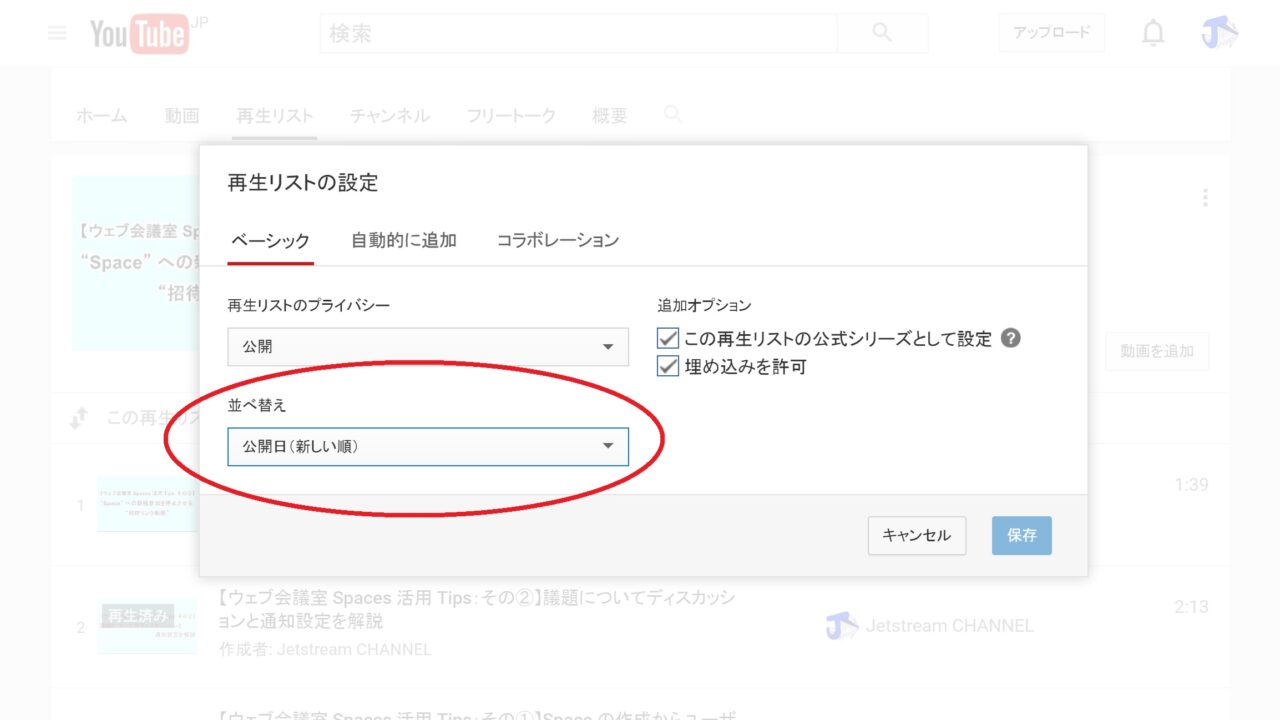
Task: Click the アップロード button
Action: pos(1051,33)
